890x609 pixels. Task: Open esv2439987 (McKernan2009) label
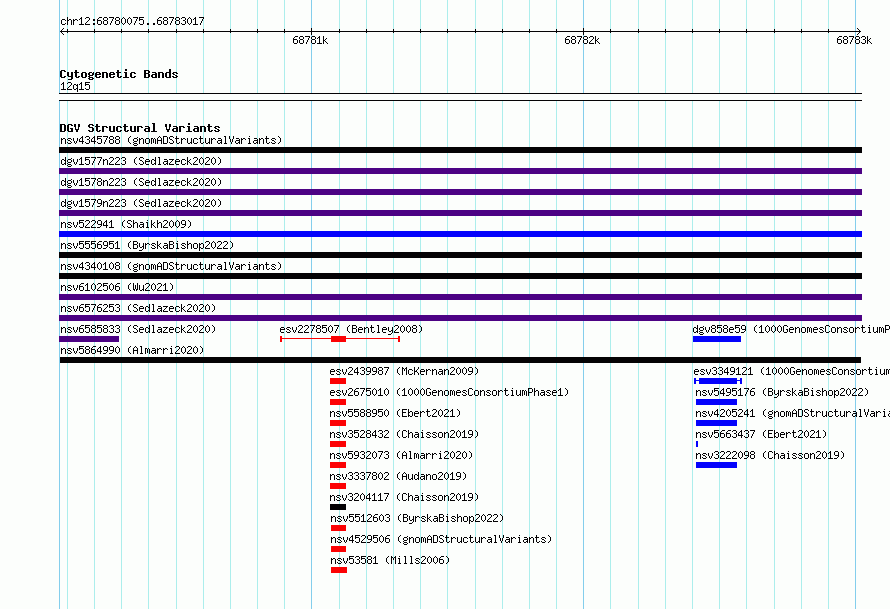404,371
